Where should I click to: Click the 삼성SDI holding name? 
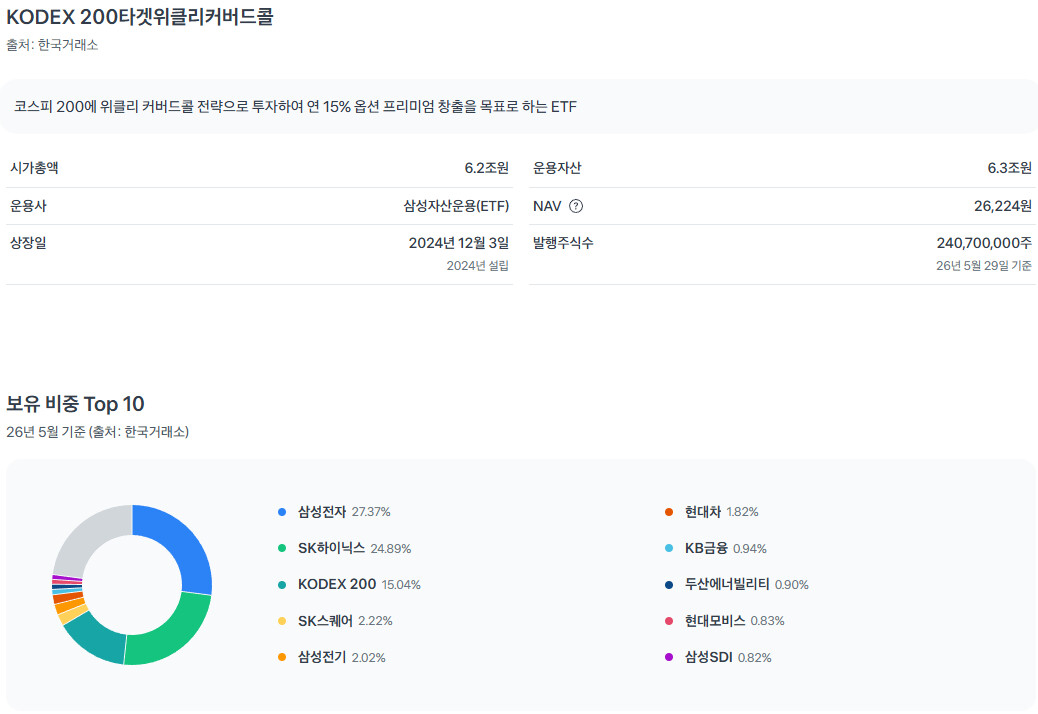click(x=708, y=658)
